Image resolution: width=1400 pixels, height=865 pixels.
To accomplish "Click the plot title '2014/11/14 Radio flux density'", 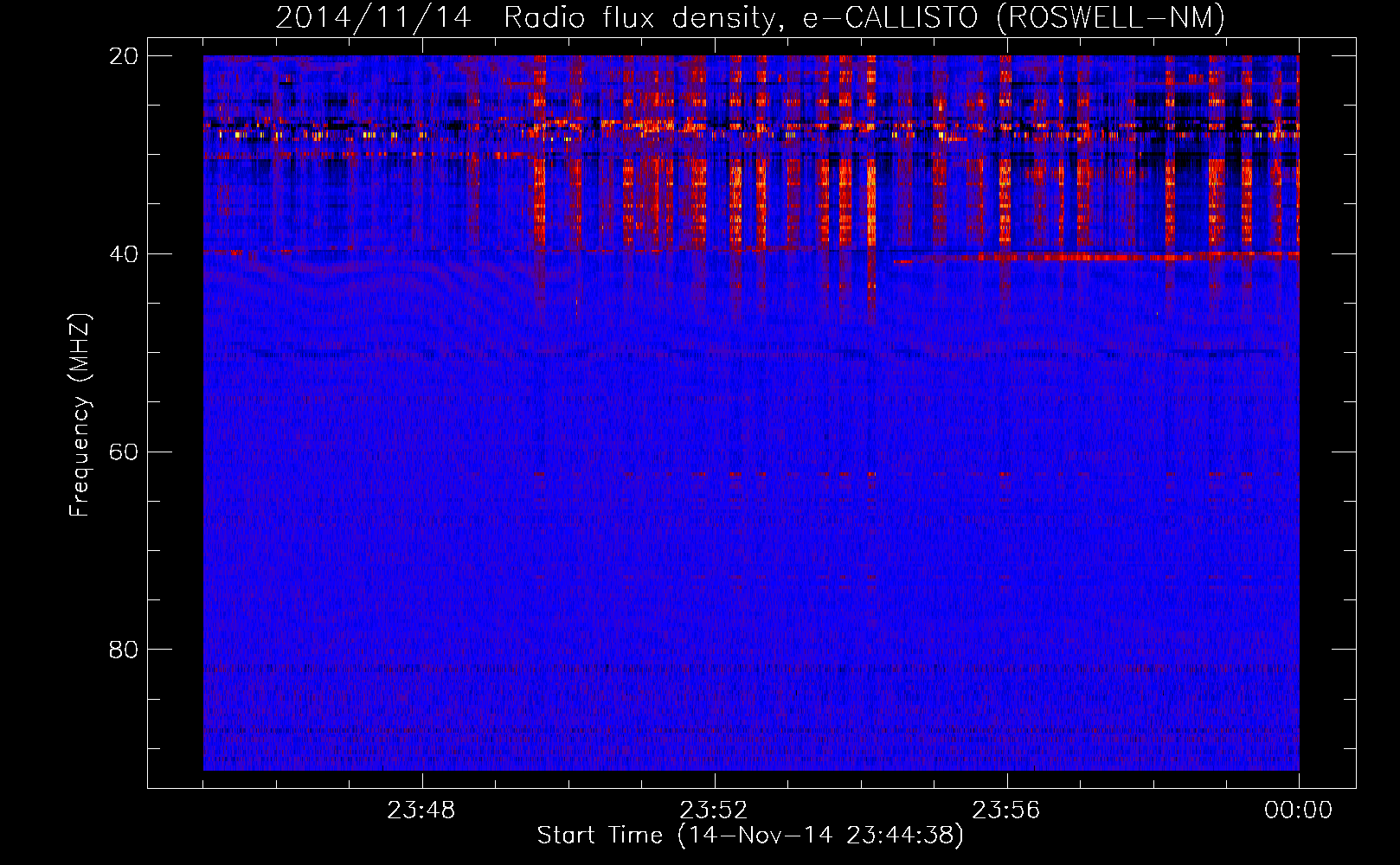I will click(530, 17).
